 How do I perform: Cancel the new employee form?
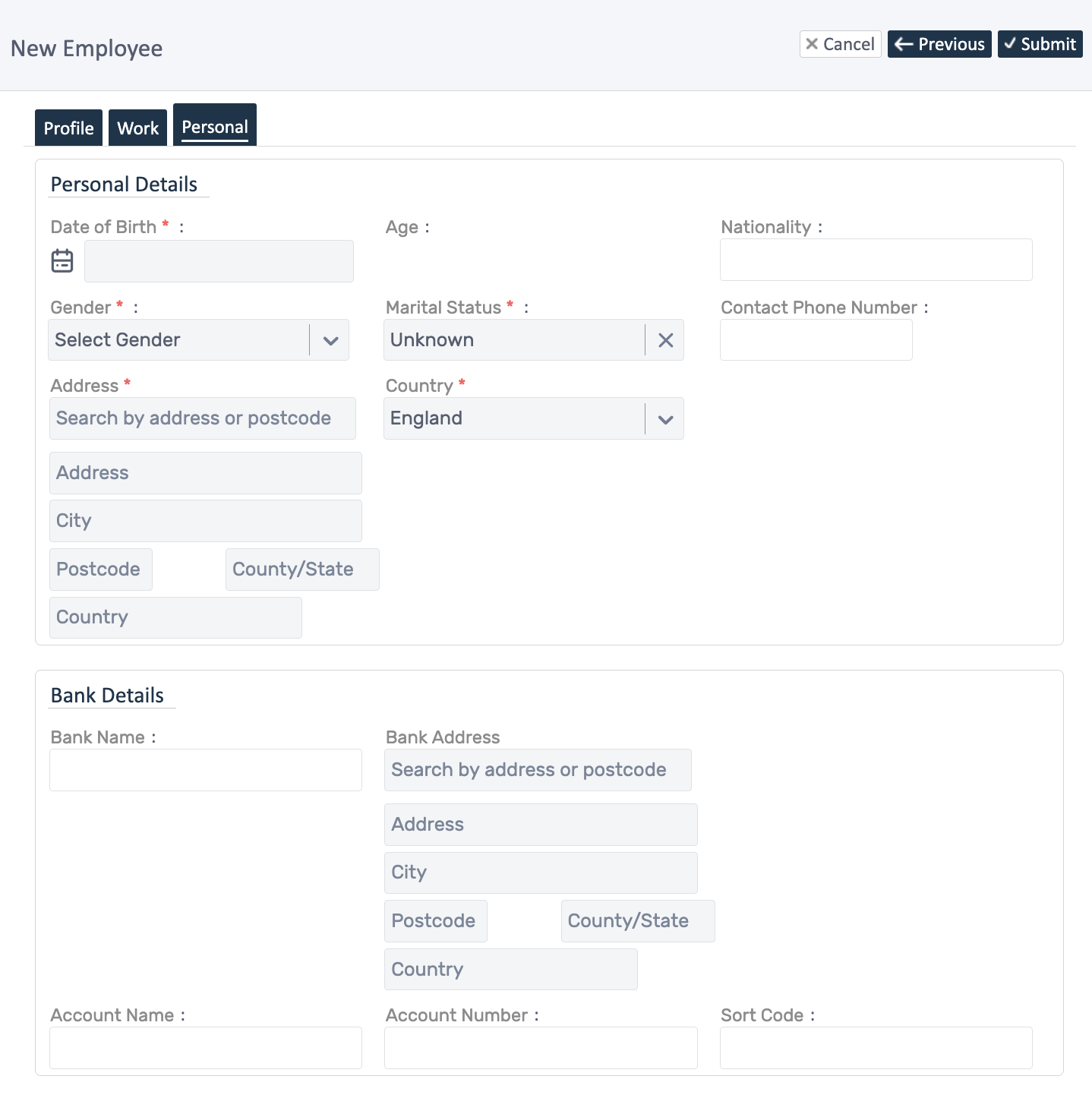click(840, 44)
